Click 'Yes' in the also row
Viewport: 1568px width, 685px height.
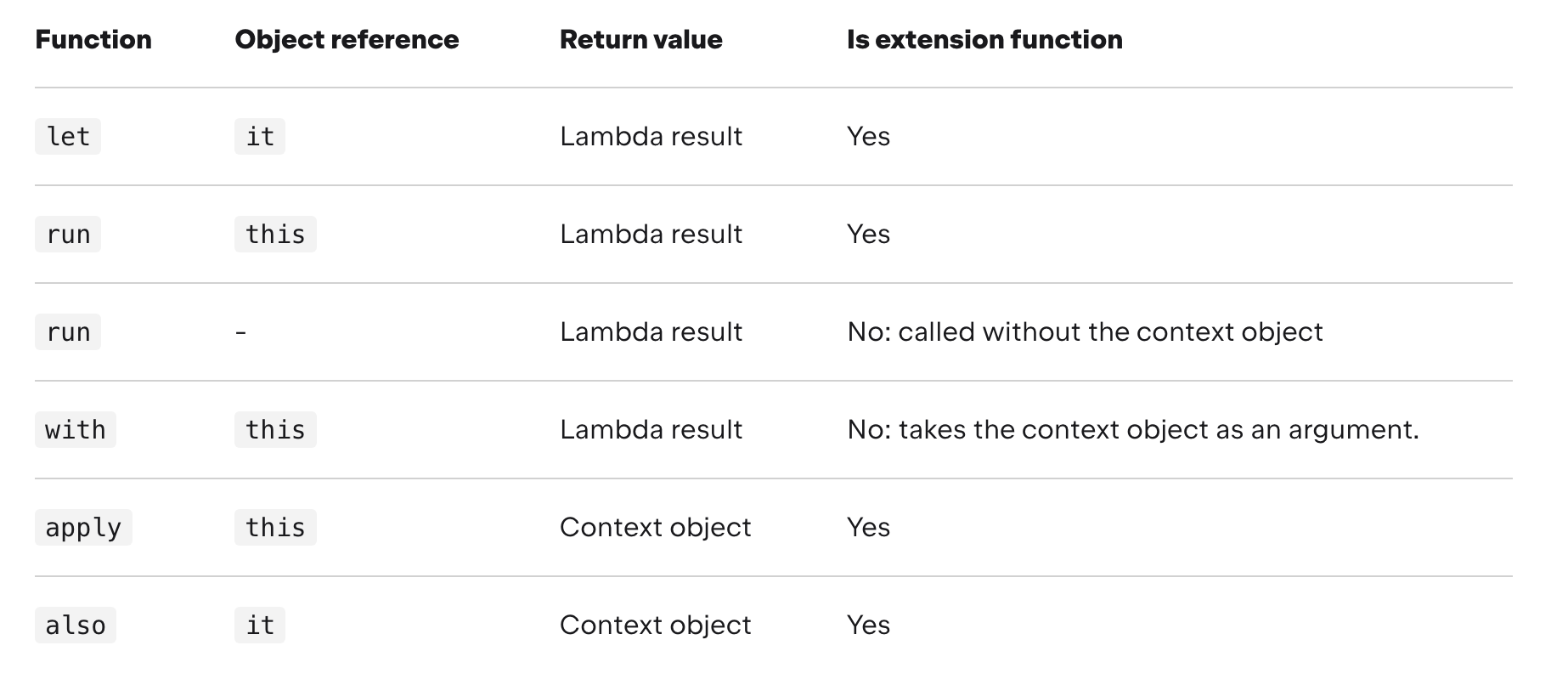[x=868, y=626]
